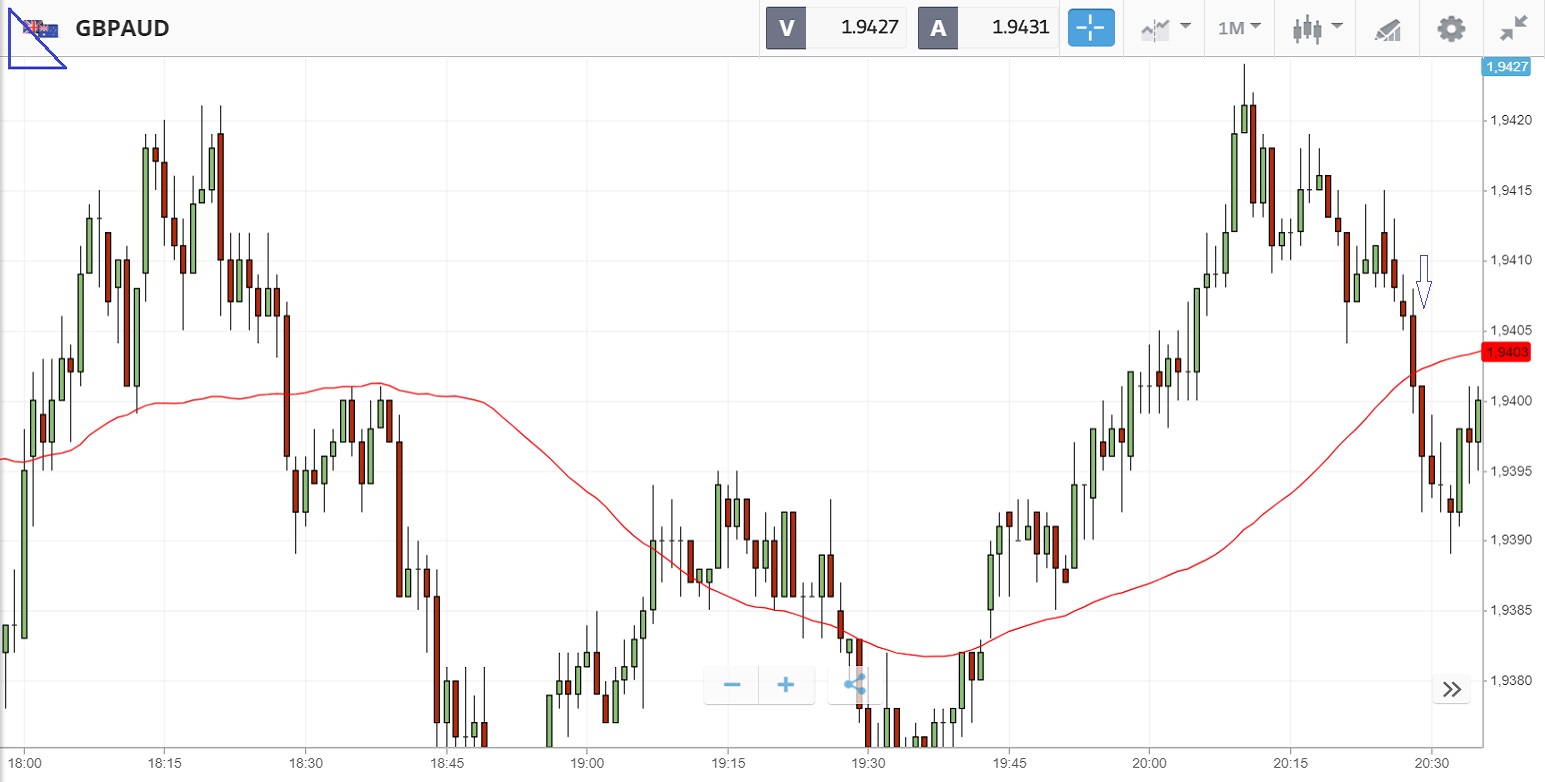Click the 18:00 time axis label
The width and height of the screenshot is (1545, 782).
23,762
